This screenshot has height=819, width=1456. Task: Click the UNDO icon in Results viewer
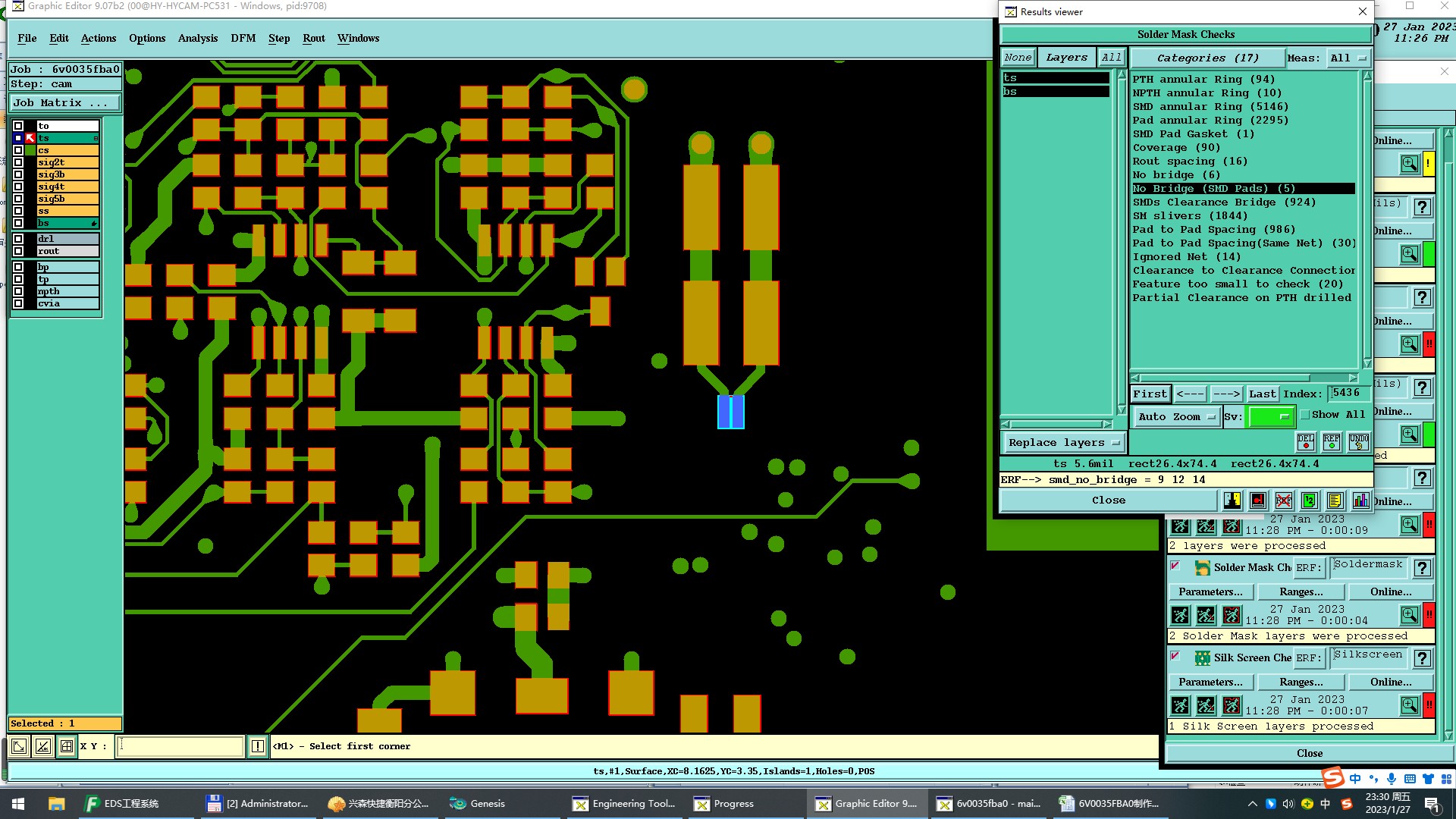tap(1358, 441)
